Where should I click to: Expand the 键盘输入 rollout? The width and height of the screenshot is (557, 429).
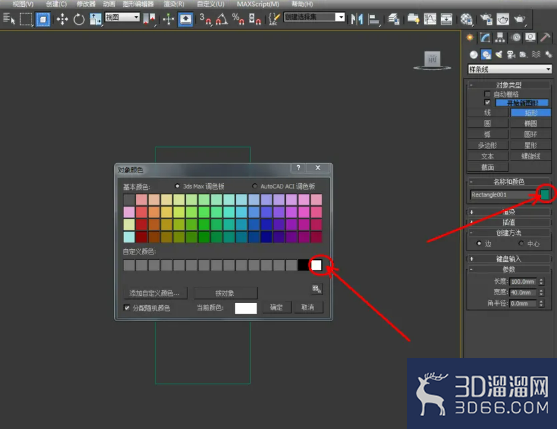pos(509,259)
